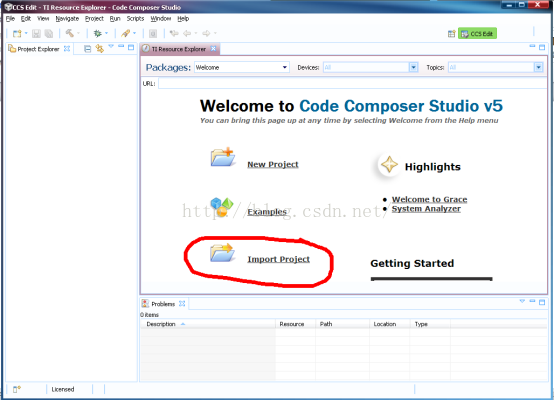554x400 pixels.
Task: Click the Location column header
Action: [390, 324]
